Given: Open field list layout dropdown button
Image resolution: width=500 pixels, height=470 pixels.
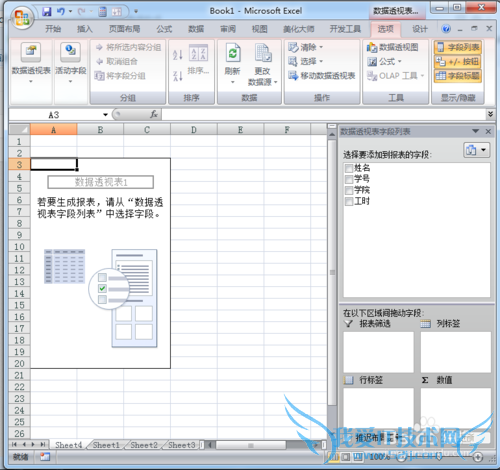Looking at the screenshot, I should click(x=477, y=150).
